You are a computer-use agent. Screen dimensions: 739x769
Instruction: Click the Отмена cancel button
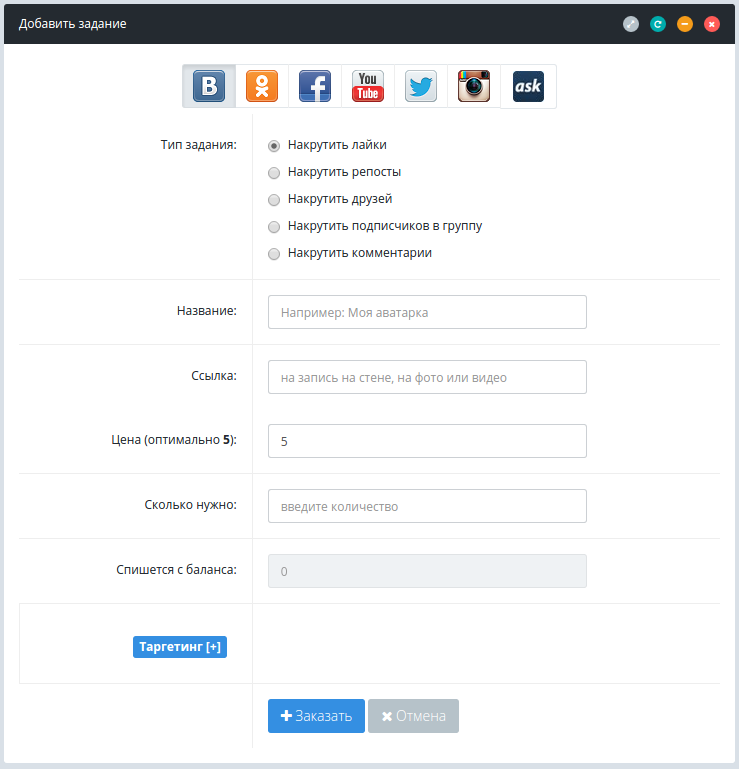click(x=413, y=716)
